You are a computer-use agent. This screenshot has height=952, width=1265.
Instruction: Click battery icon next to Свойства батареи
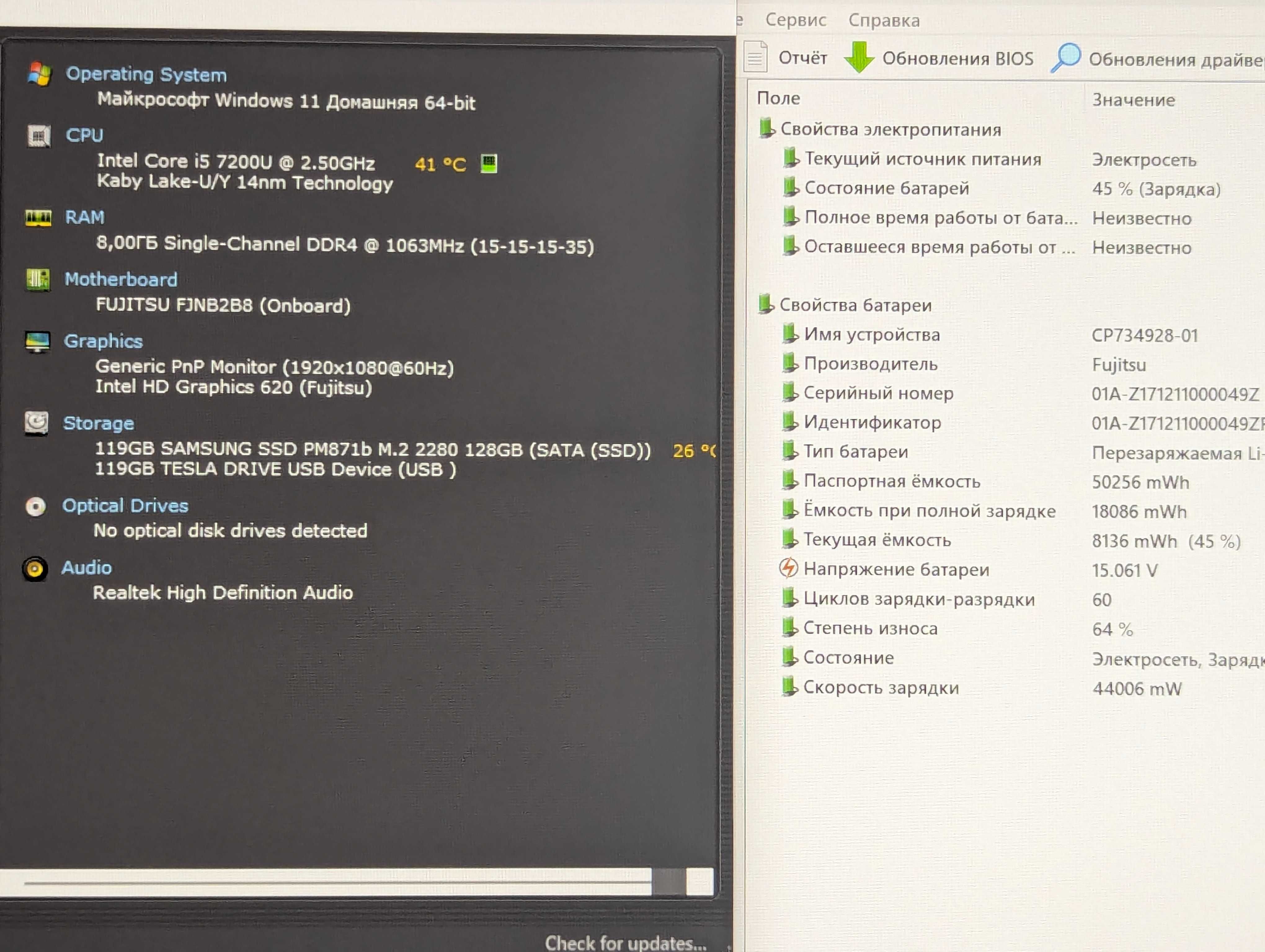766,303
